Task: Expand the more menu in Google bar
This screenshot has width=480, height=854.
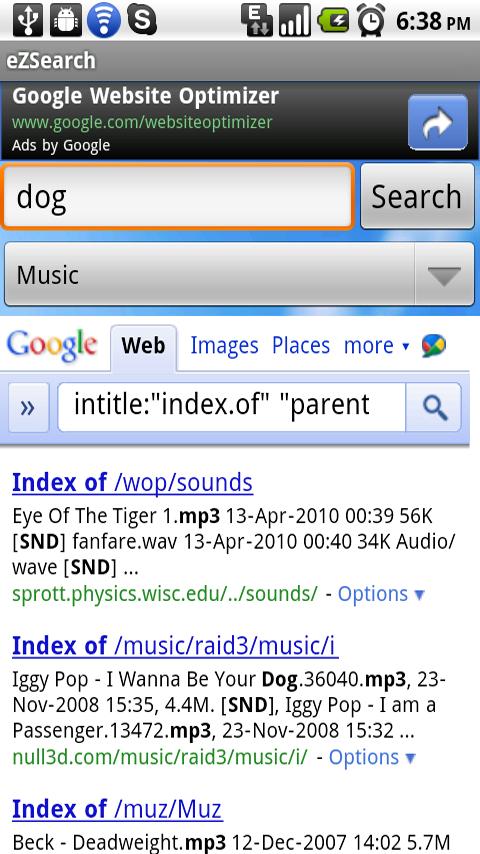Action: click(x=376, y=346)
